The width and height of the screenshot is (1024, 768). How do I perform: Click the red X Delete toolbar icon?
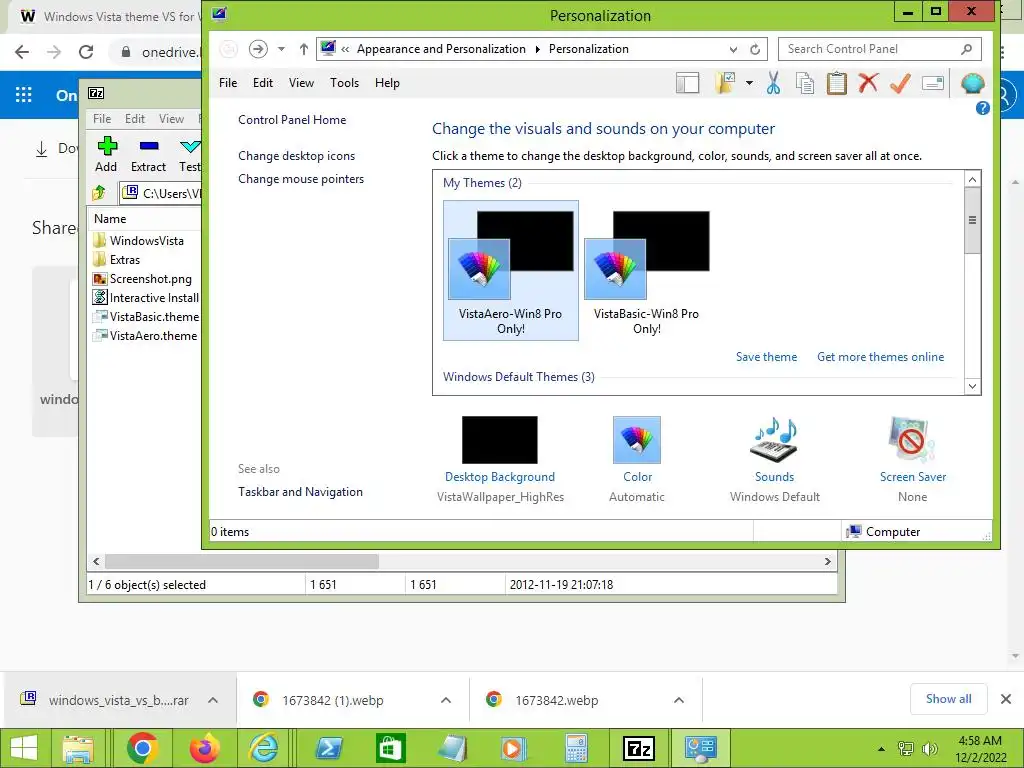coord(868,83)
